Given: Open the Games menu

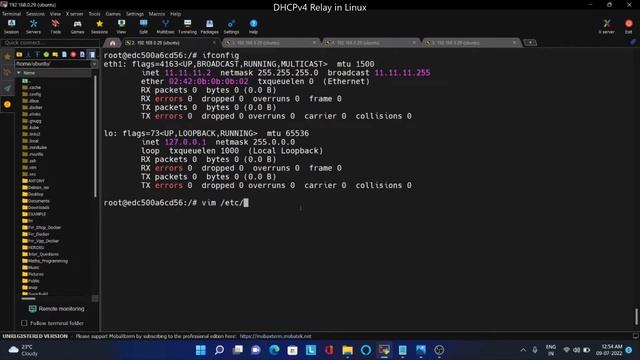Looking at the screenshot, I should click(x=113, y=14).
